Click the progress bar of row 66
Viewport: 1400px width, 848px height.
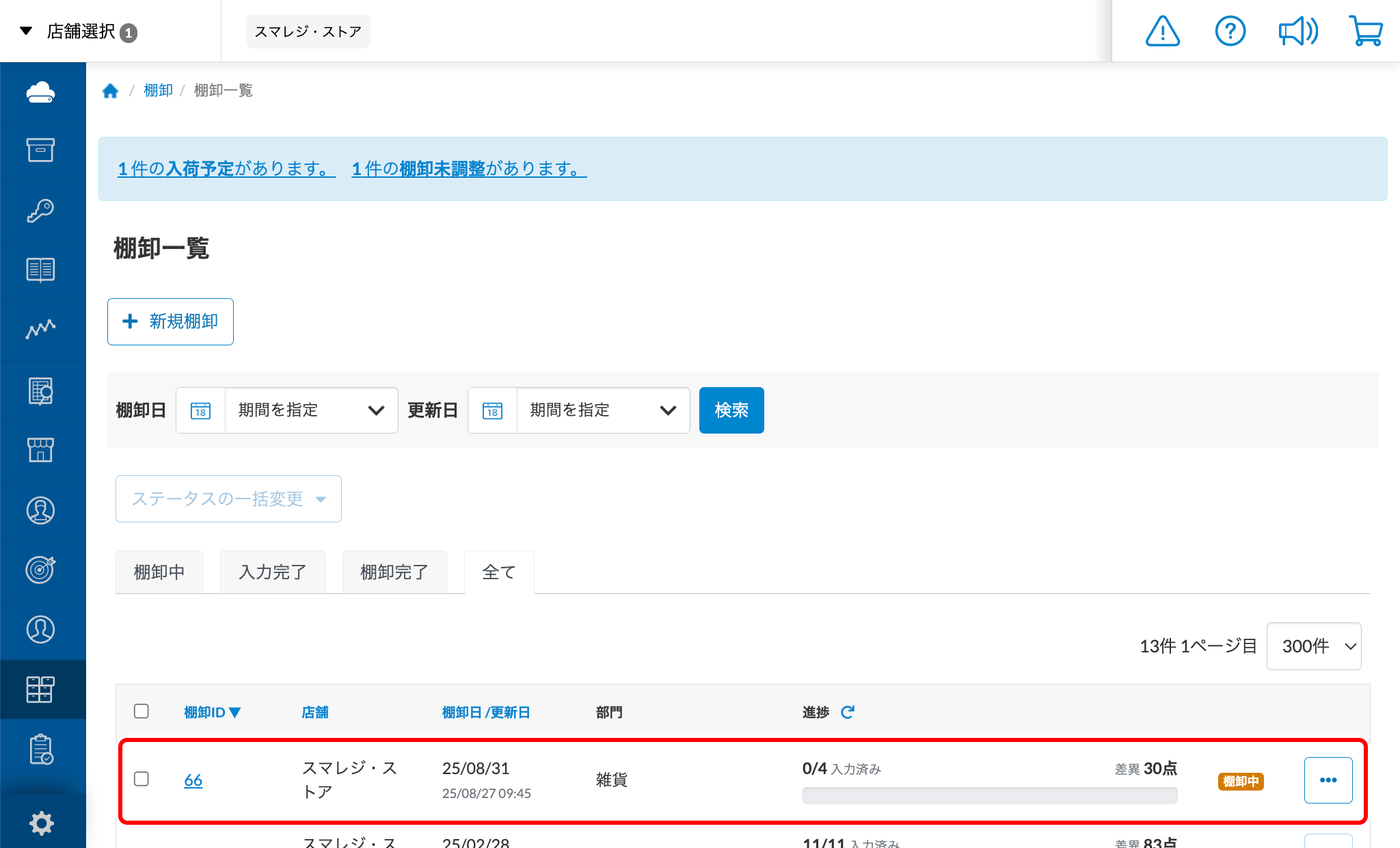(x=989, y=795)
